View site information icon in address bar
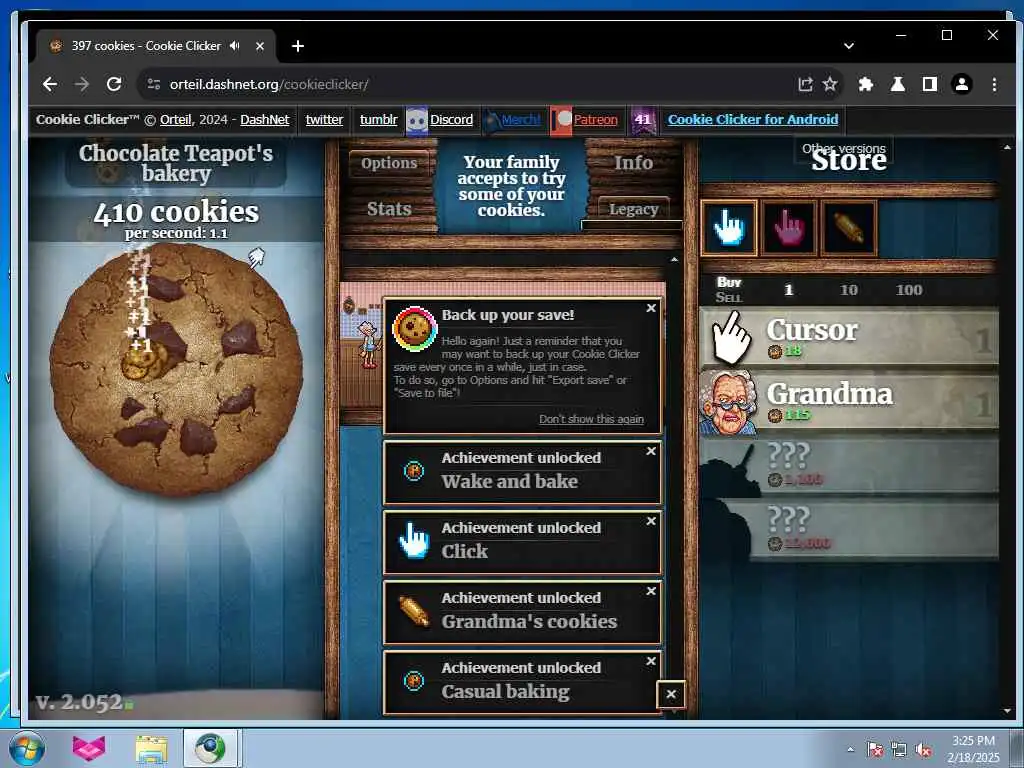The width and height of the screenshot is (1024, 768). 153,84
